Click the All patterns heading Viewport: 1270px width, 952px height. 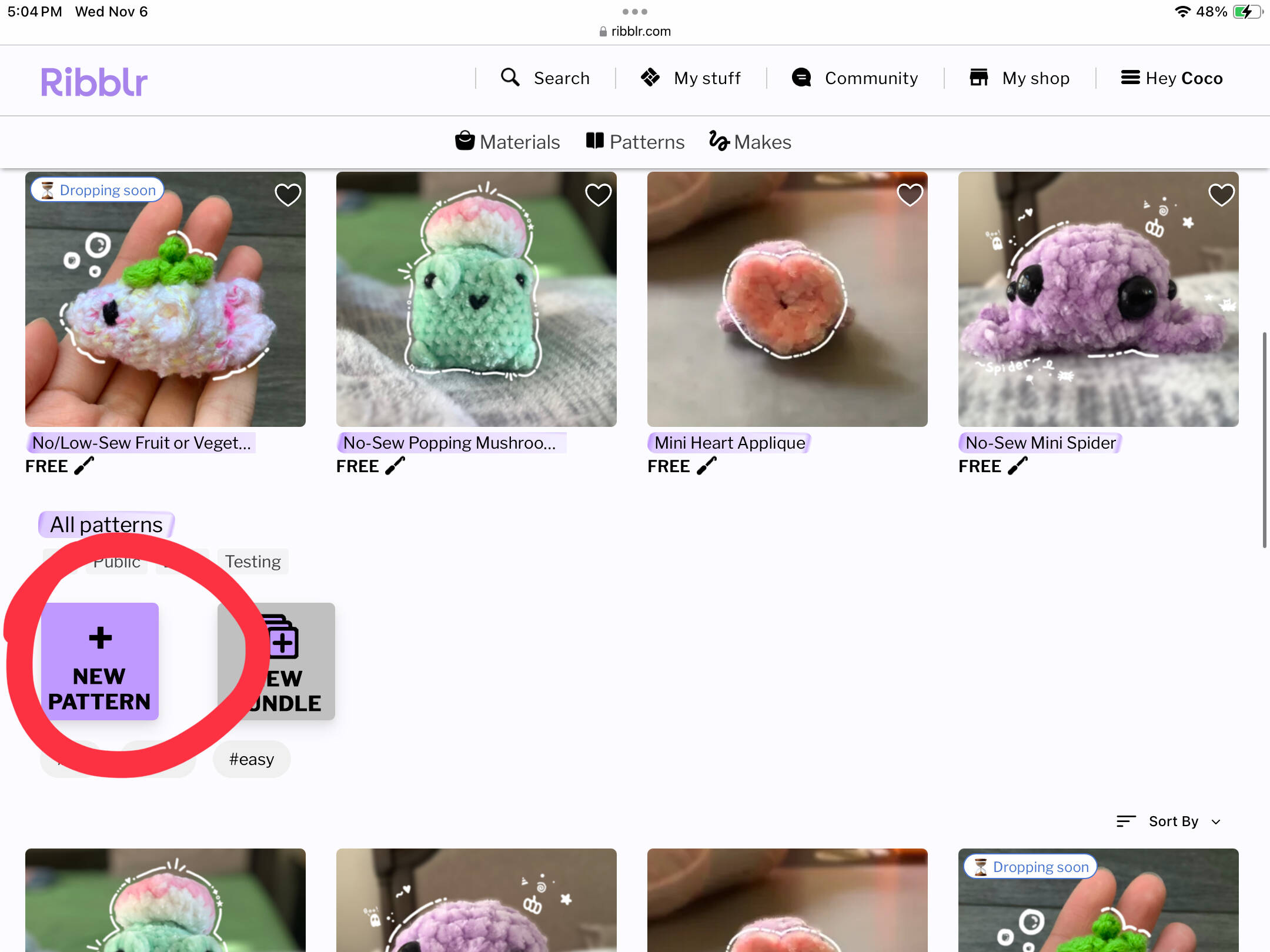click(106, 525)
